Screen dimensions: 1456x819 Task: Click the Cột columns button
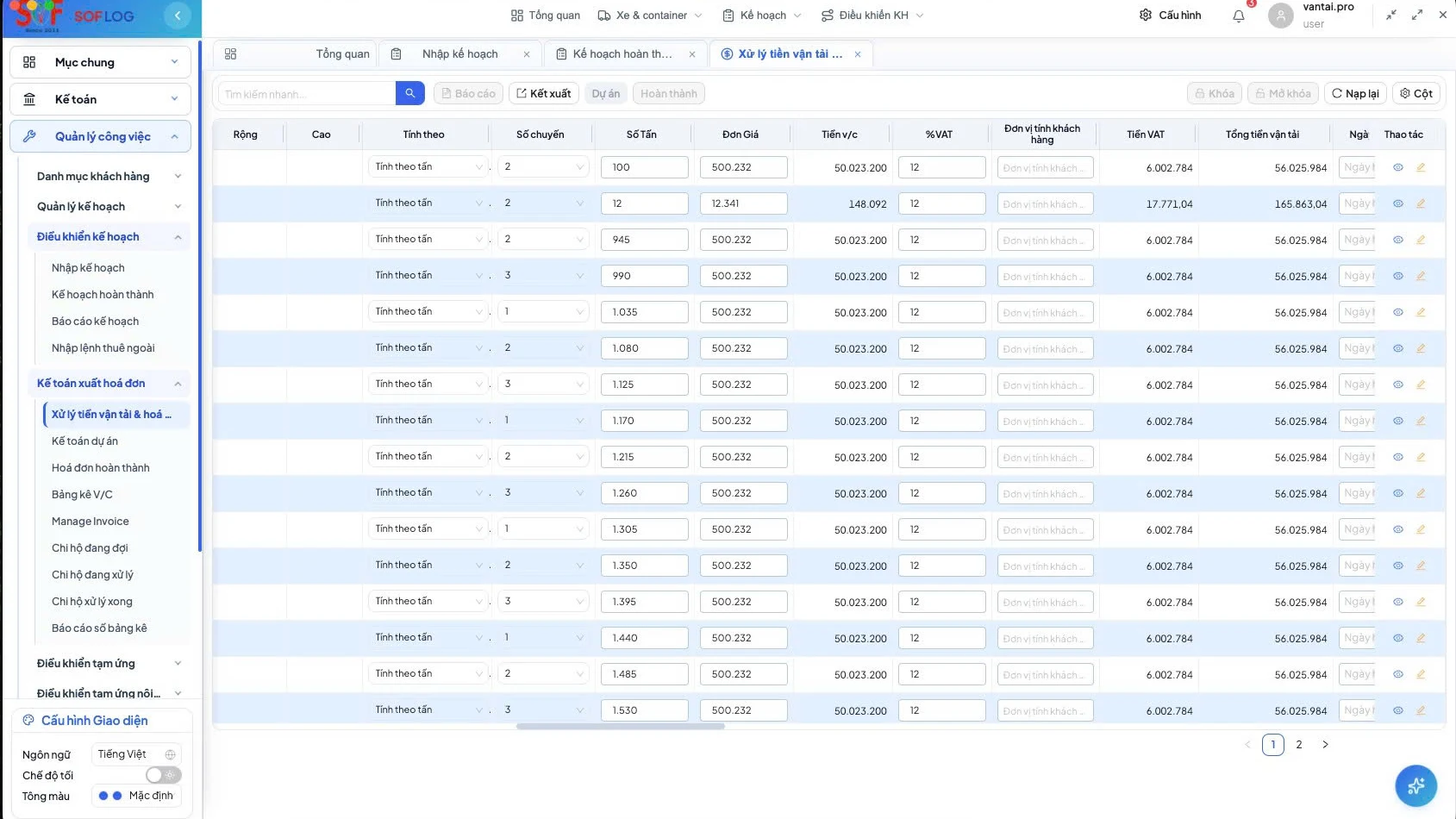[1416, 93]
